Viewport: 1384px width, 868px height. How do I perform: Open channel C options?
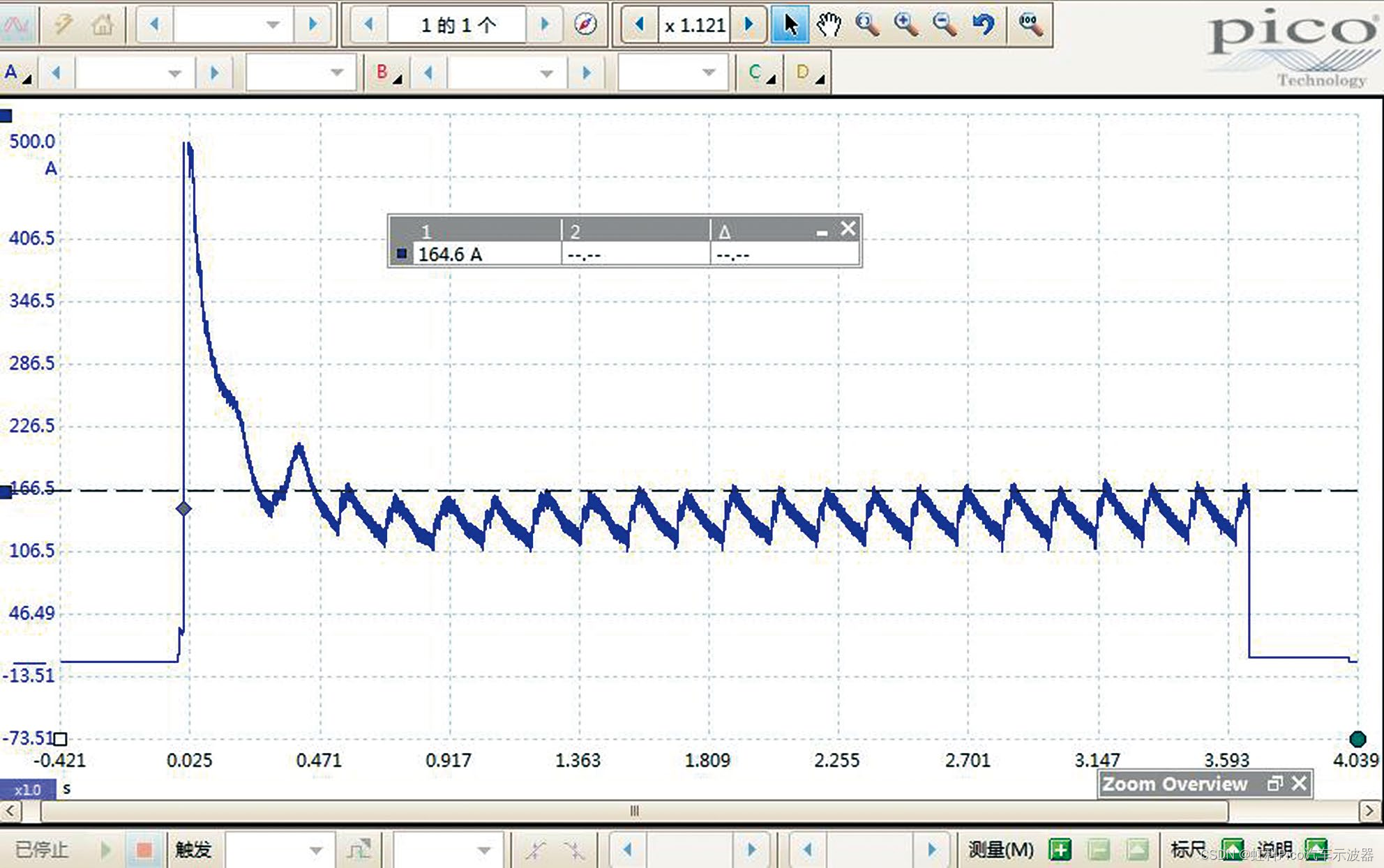tap(761, 73)
